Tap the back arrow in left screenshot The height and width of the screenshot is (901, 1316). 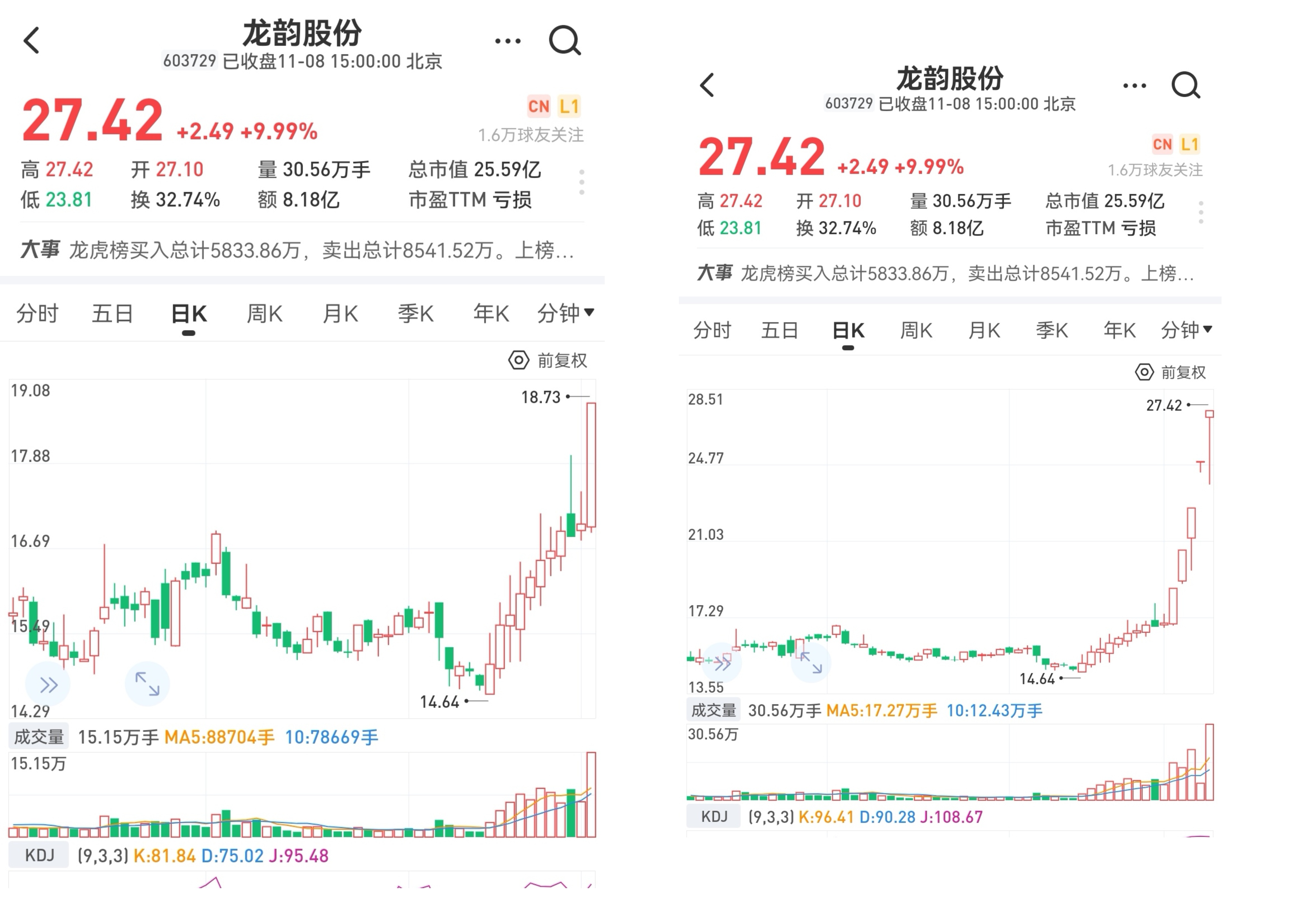pos(32,40)
